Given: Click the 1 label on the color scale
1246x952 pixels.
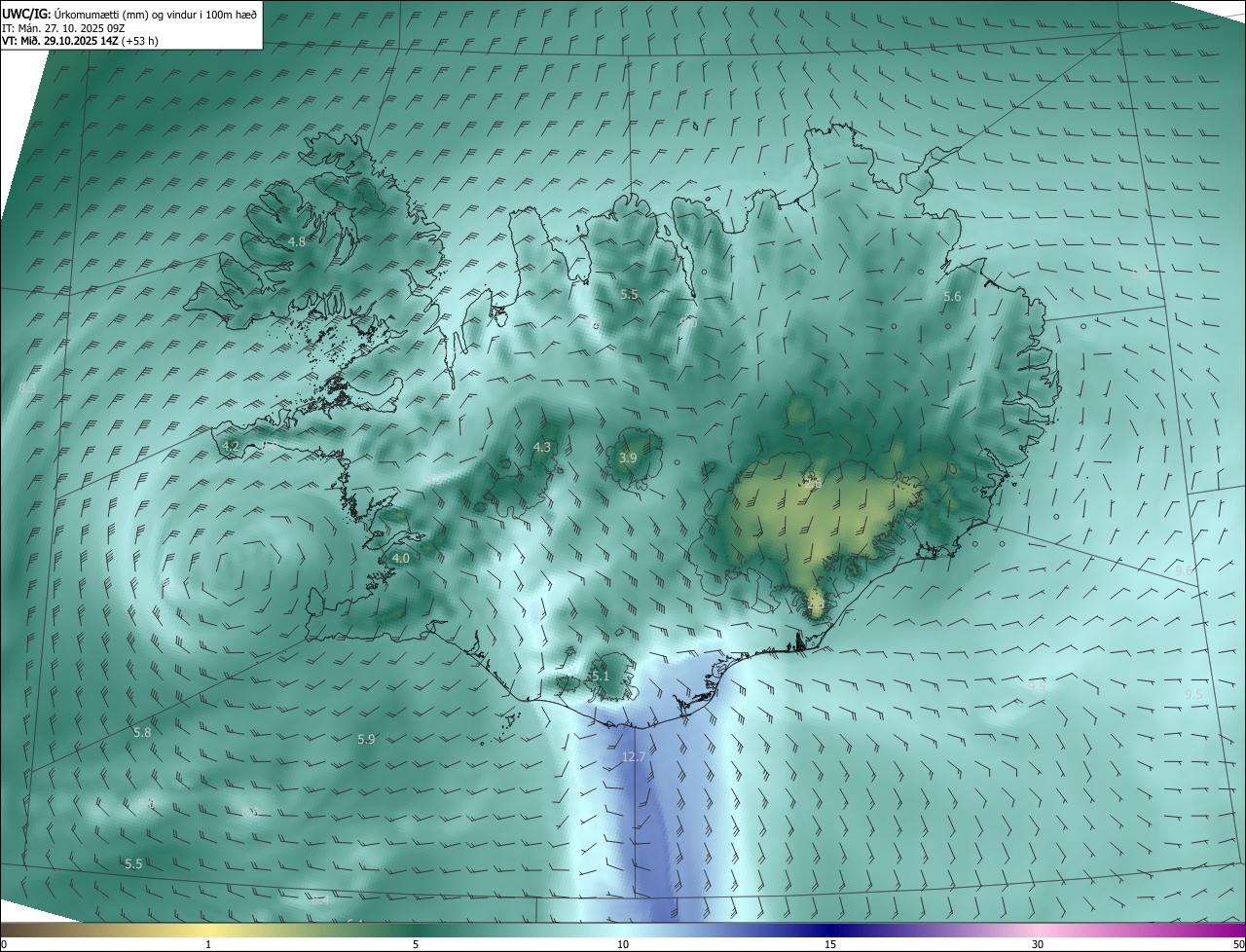Looking at the screenshot, I should [x=208, y=945].
